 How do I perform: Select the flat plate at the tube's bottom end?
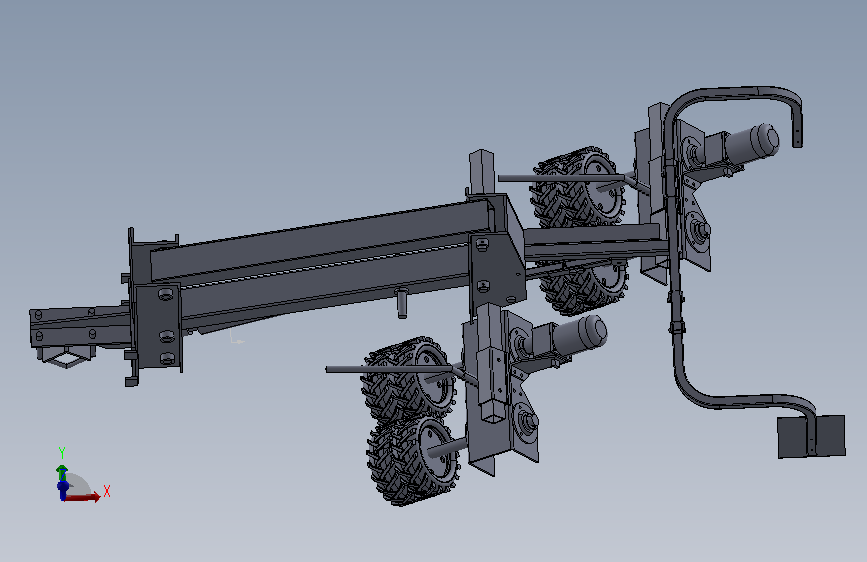(811, 437)
